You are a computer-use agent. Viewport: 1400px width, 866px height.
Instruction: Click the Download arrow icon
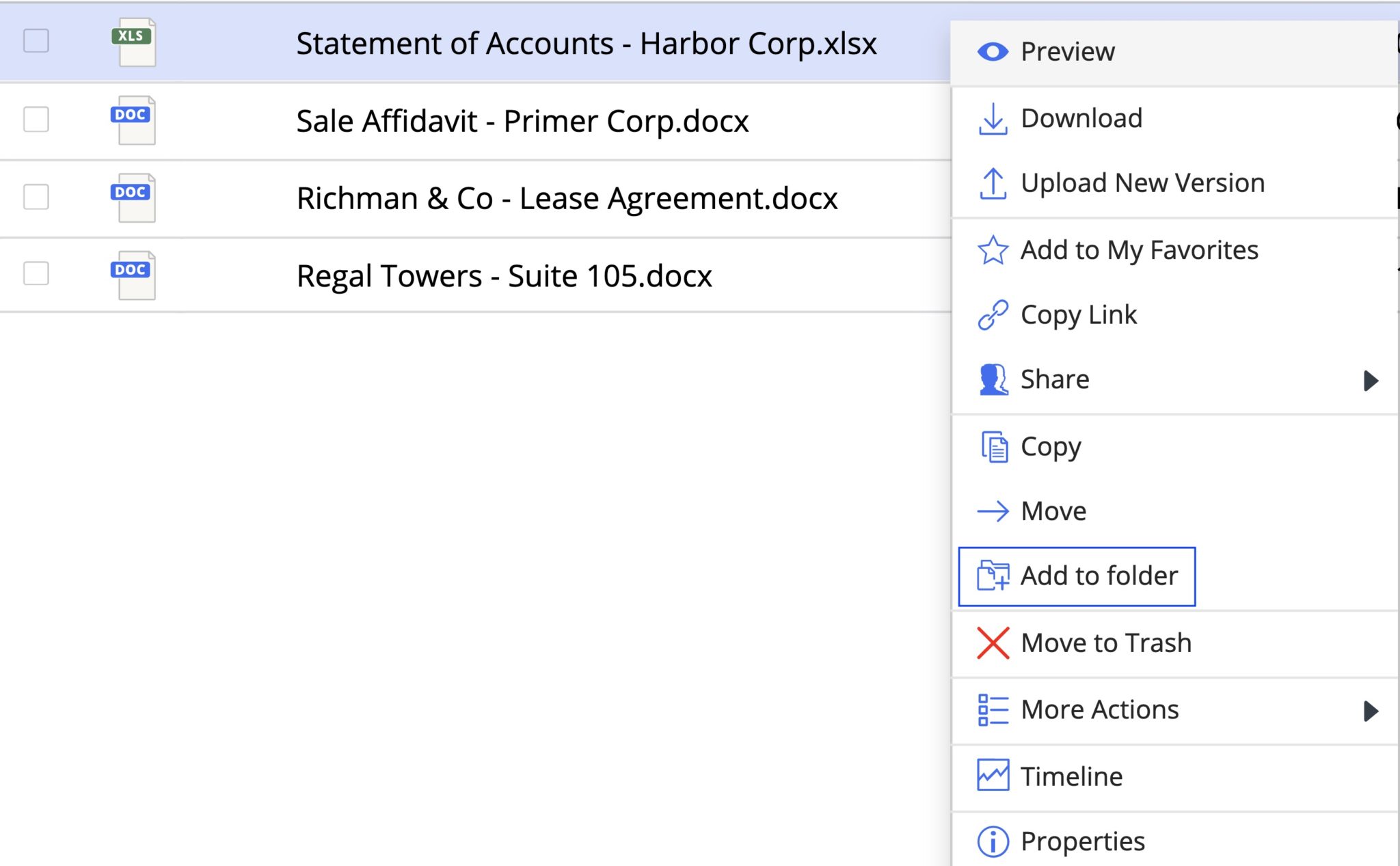tap(993, 118)
